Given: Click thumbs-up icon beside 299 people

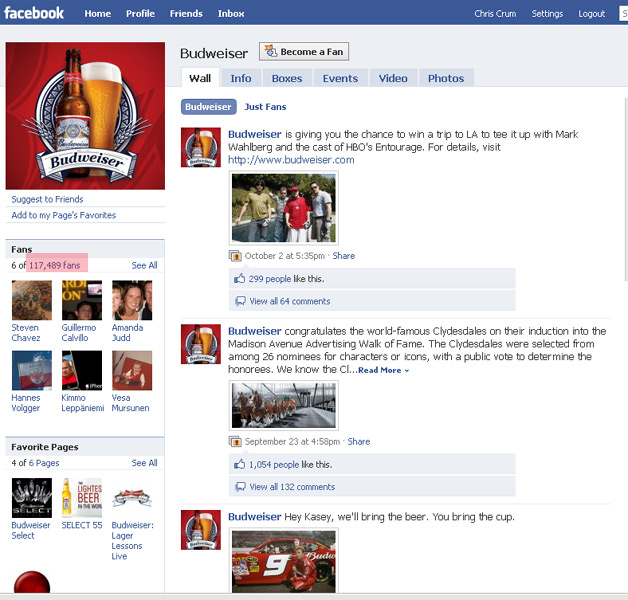Looking at the screenshot, I should click(239, 279).
